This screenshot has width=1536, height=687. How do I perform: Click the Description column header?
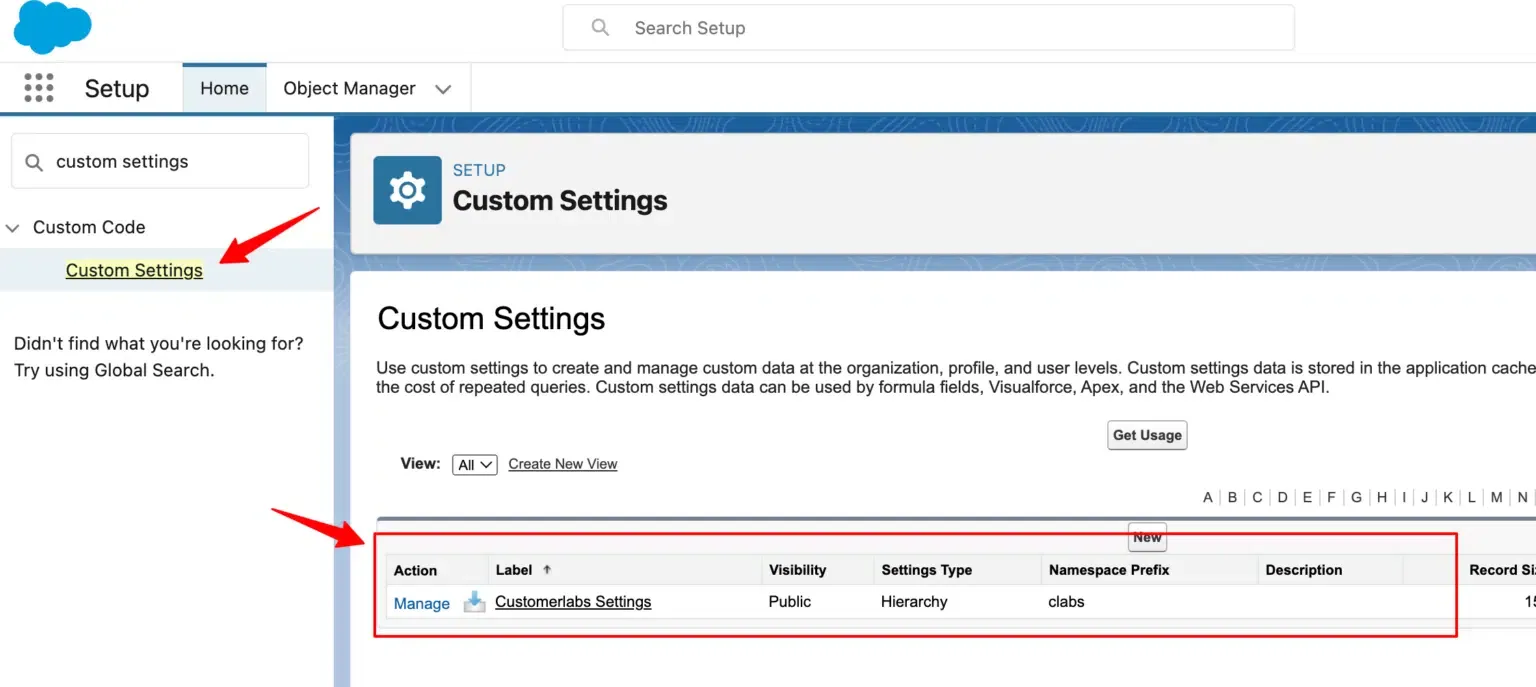pyautogui.click(x=1303, y=570)
